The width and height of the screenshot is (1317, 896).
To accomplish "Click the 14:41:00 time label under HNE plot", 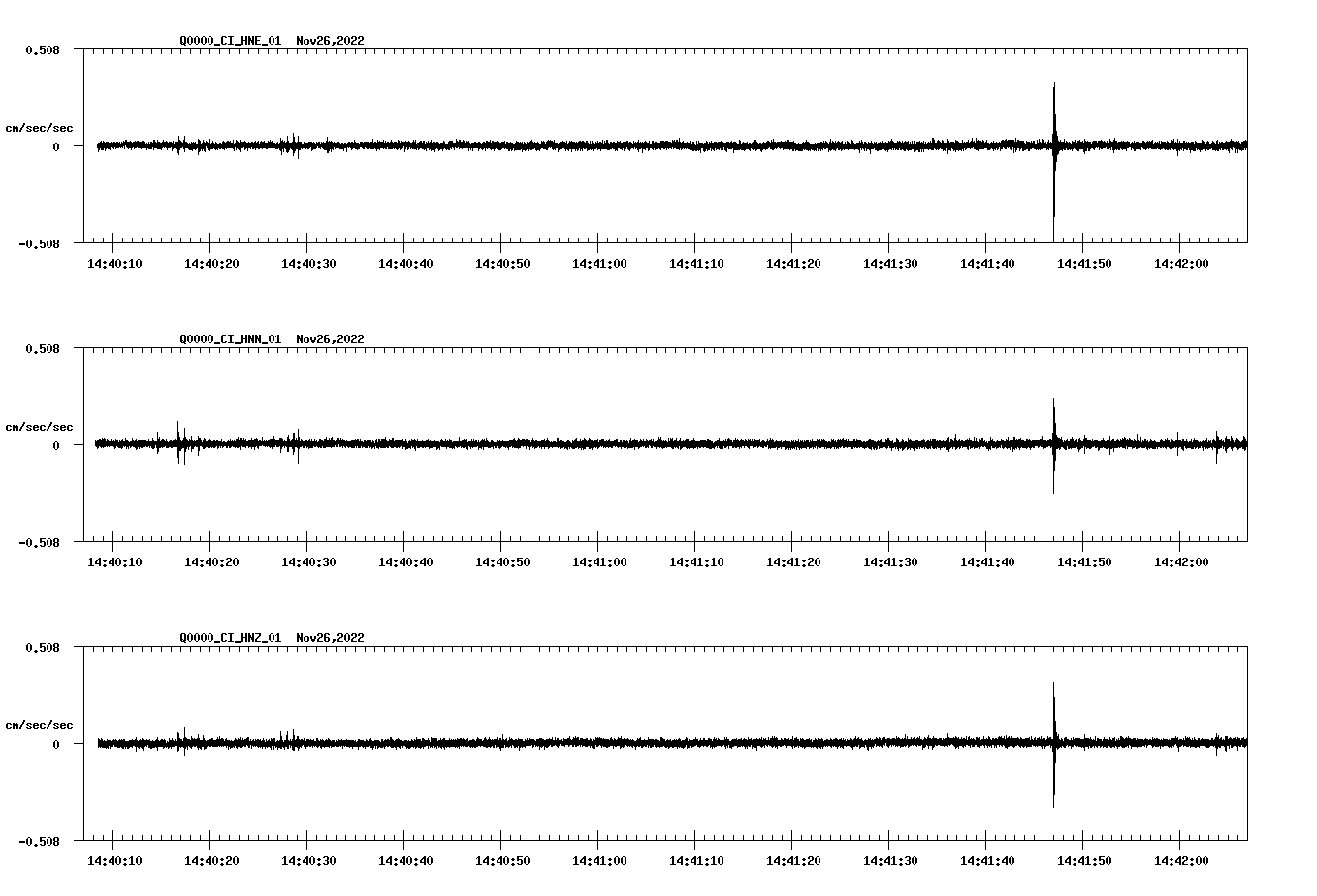I will (x=598, y=264).
